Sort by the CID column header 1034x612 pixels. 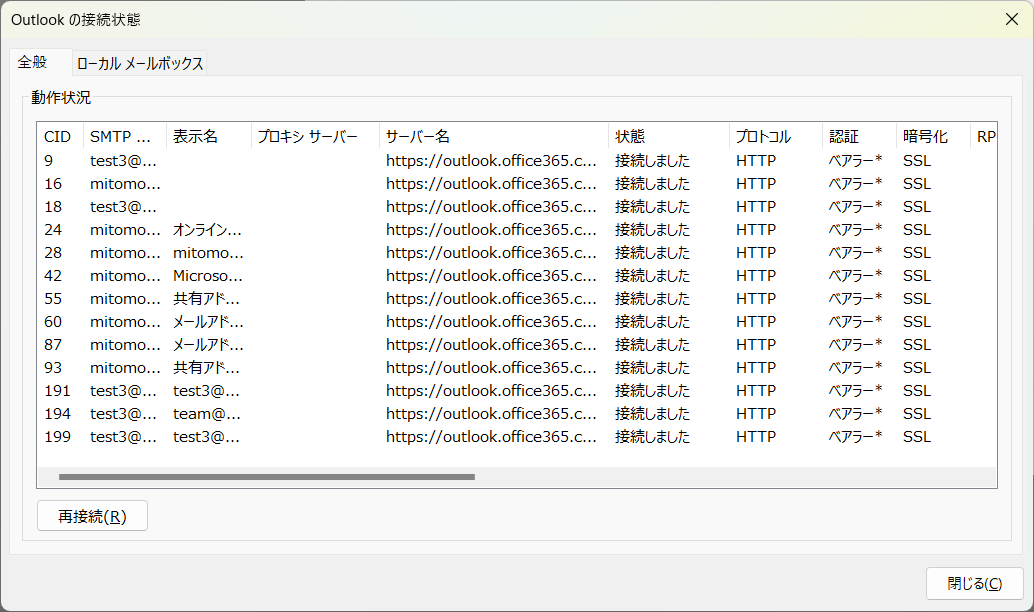coord(60,137)
